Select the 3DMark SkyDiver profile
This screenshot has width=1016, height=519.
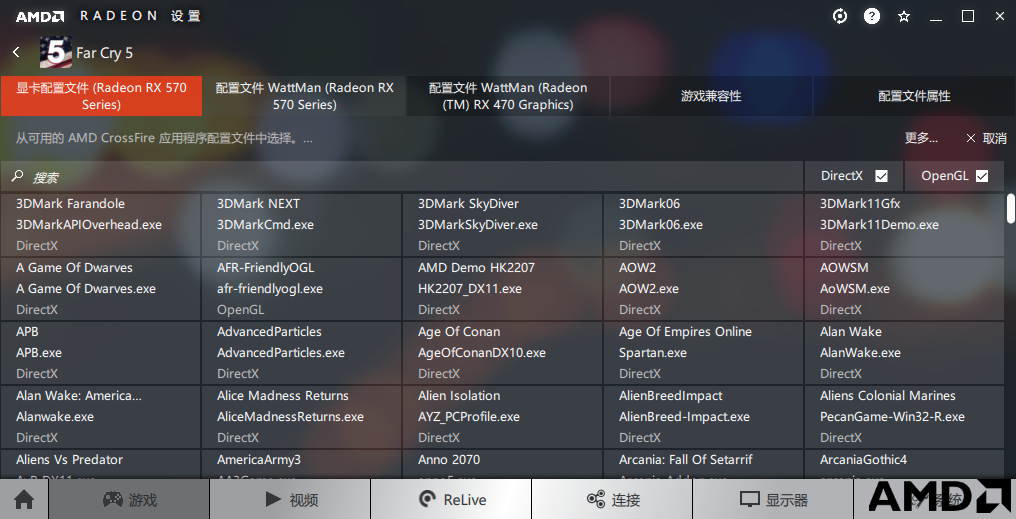pyautogui.click(x=502, y=224)
